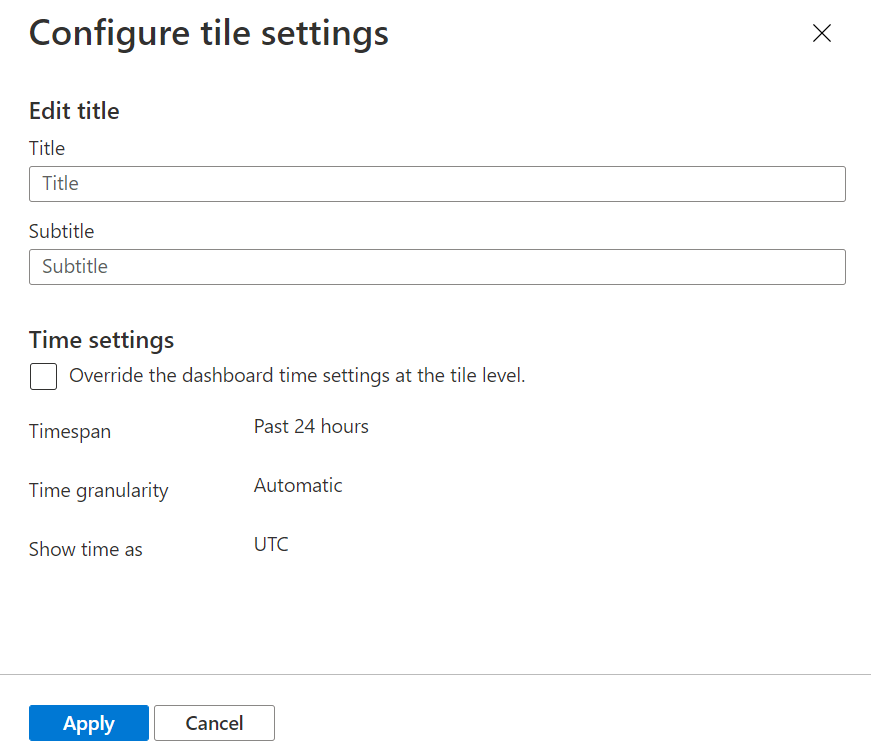This screenshot has width=871, height=752.
Task: Click the 'Override the dashboard time settings' label text
Action: pyautogui.click(x=297, y=376)
